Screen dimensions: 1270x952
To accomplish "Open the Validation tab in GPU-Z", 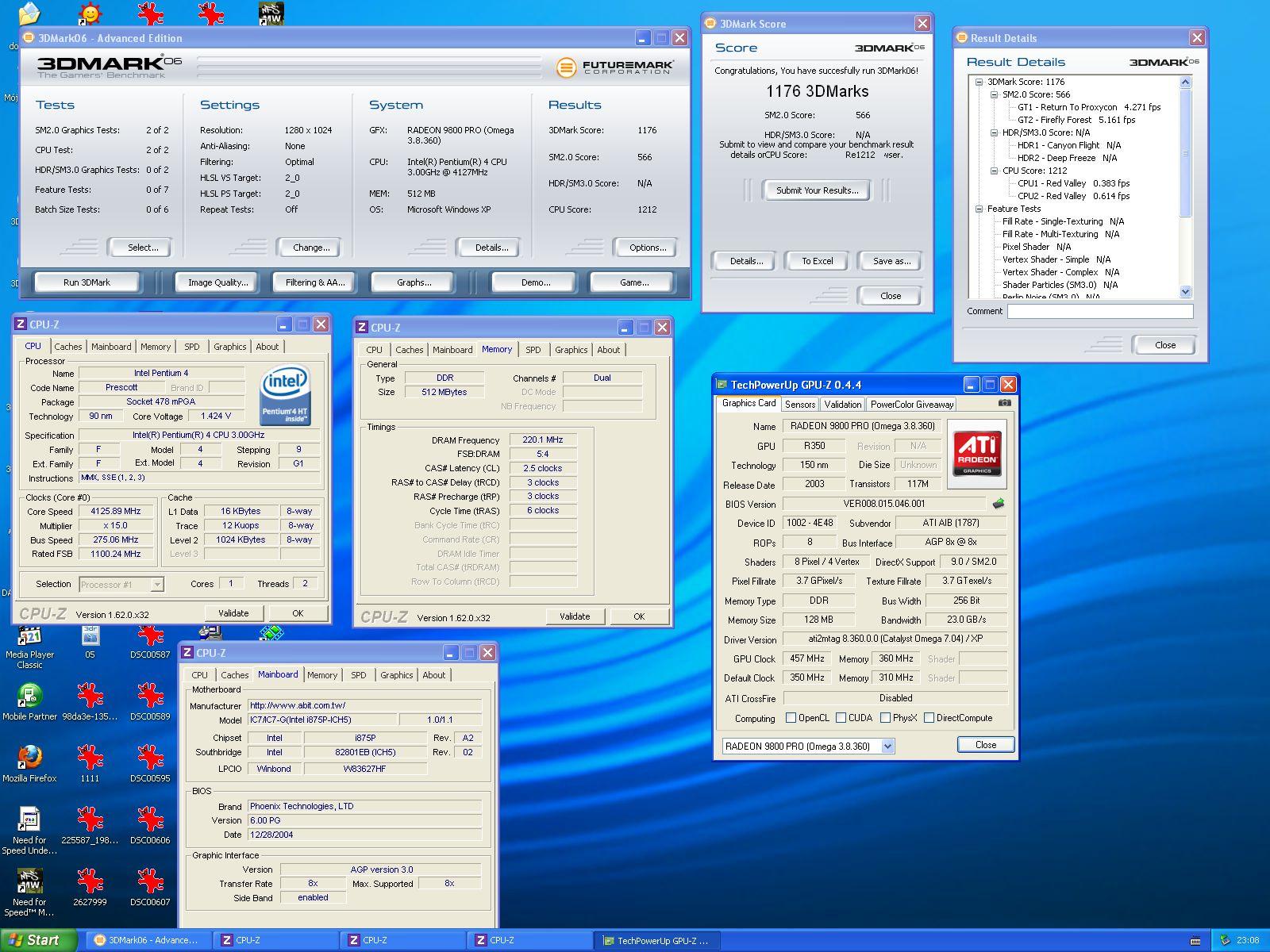I will coord(842,405).
